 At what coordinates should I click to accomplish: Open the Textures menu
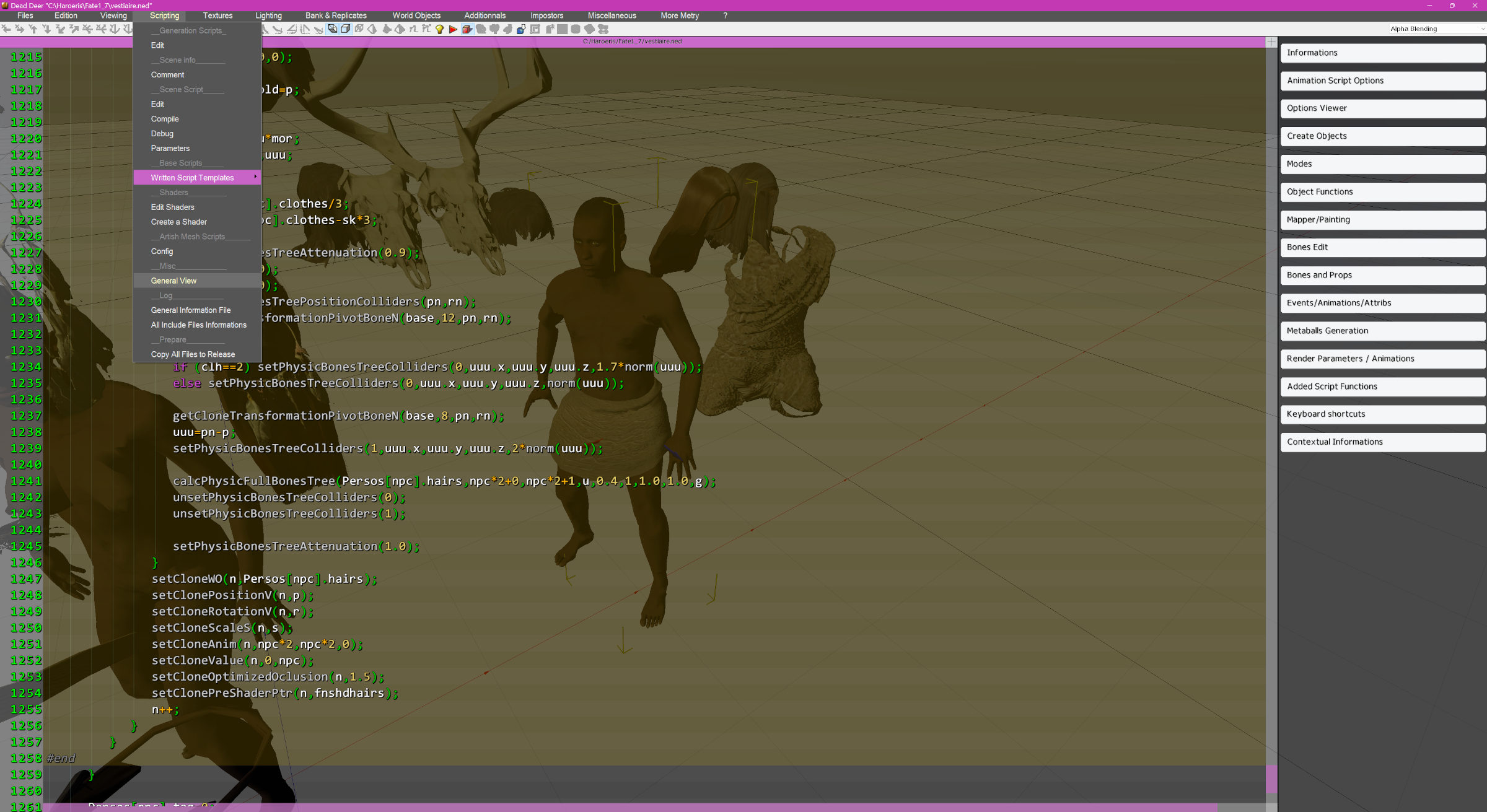217,15
